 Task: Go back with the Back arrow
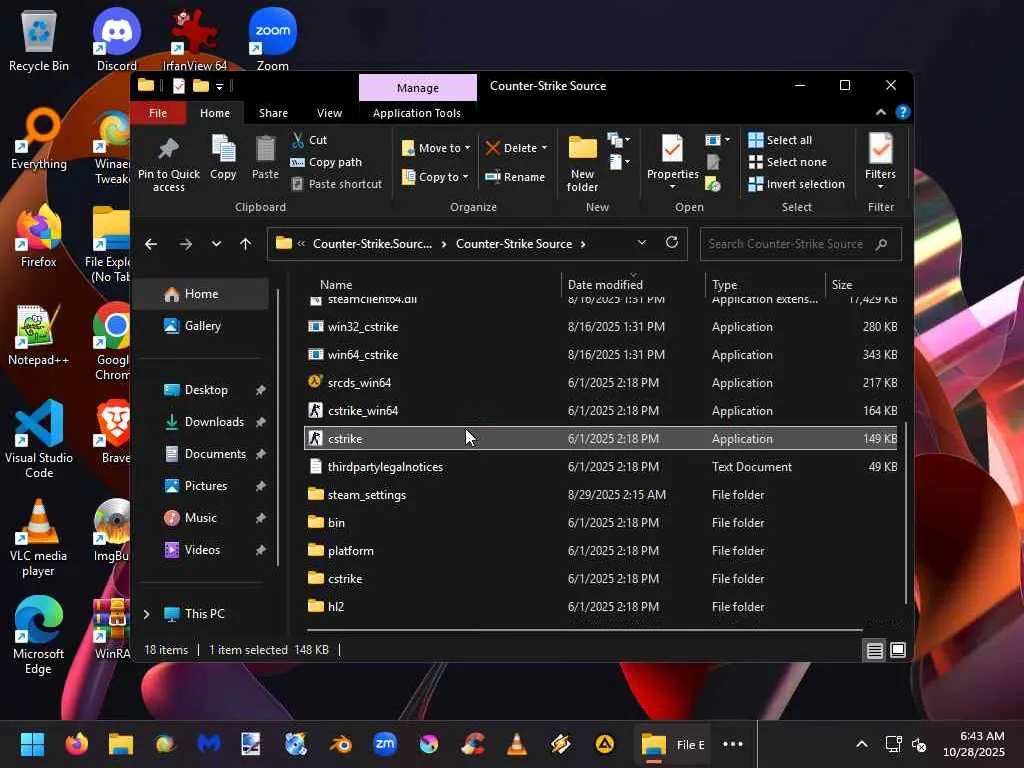pyautogui.click(x=151, y=244)
